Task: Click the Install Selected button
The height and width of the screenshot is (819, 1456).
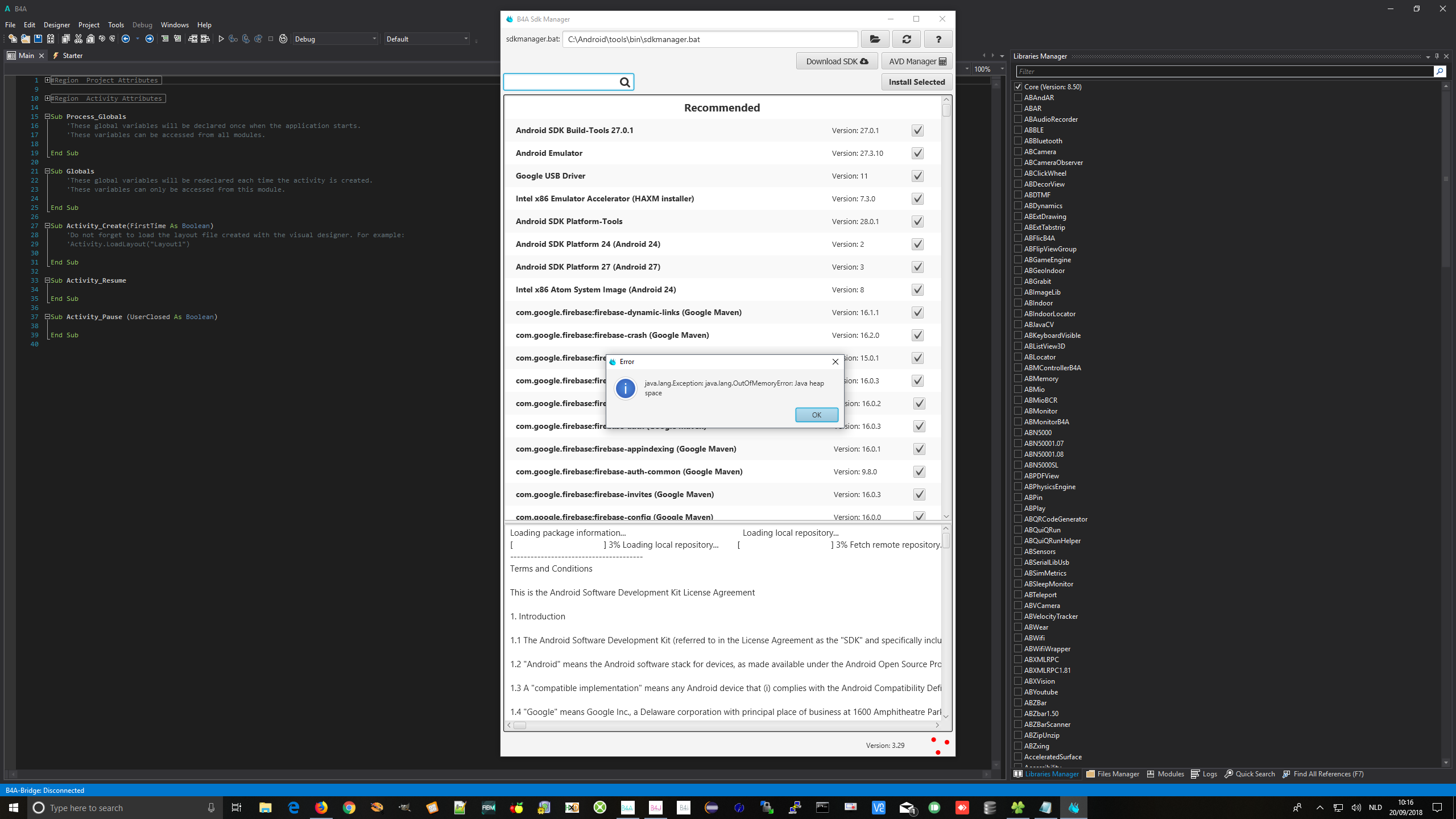Action: (917, 82)
